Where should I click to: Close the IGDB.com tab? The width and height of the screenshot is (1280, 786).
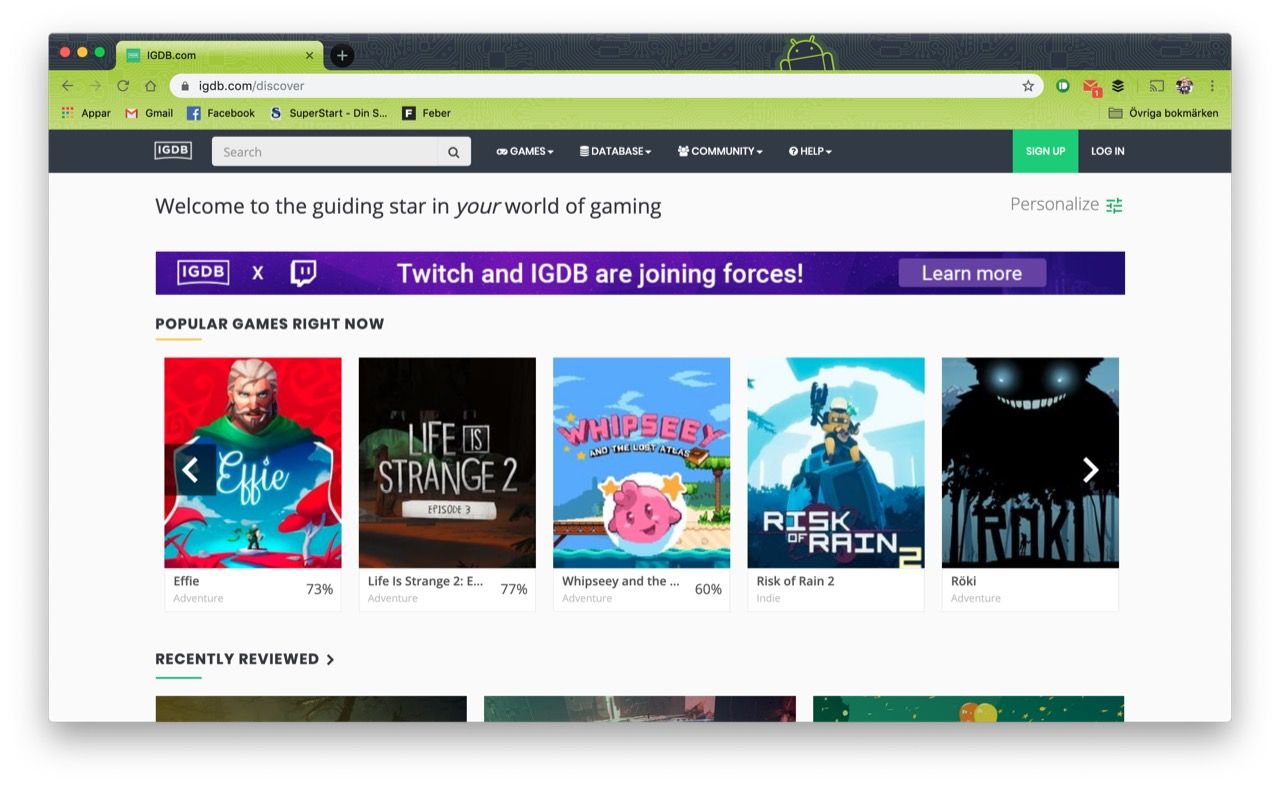click(309, 56)
